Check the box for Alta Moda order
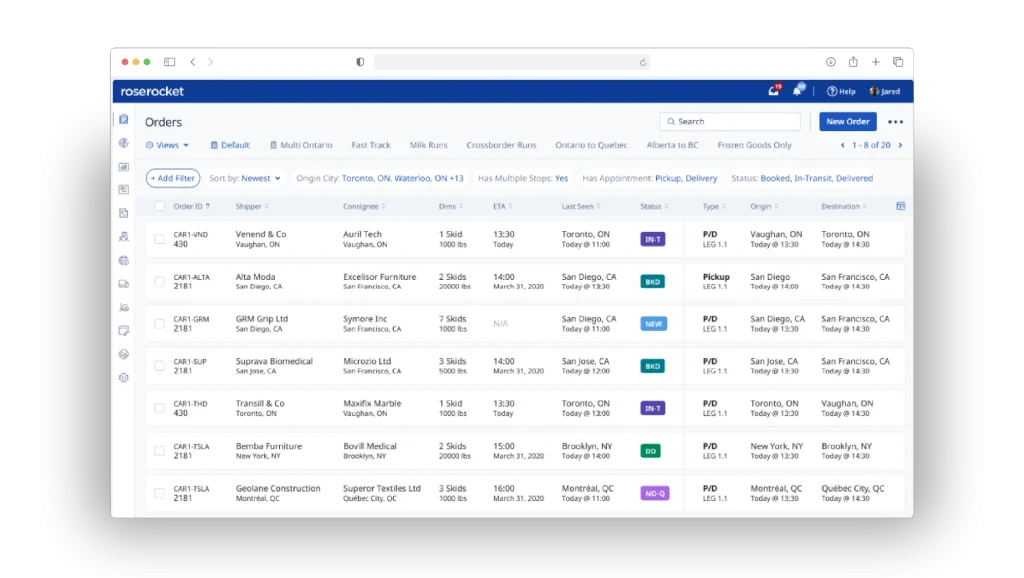This screenshot has width=1024, height=578. point(159,281)
